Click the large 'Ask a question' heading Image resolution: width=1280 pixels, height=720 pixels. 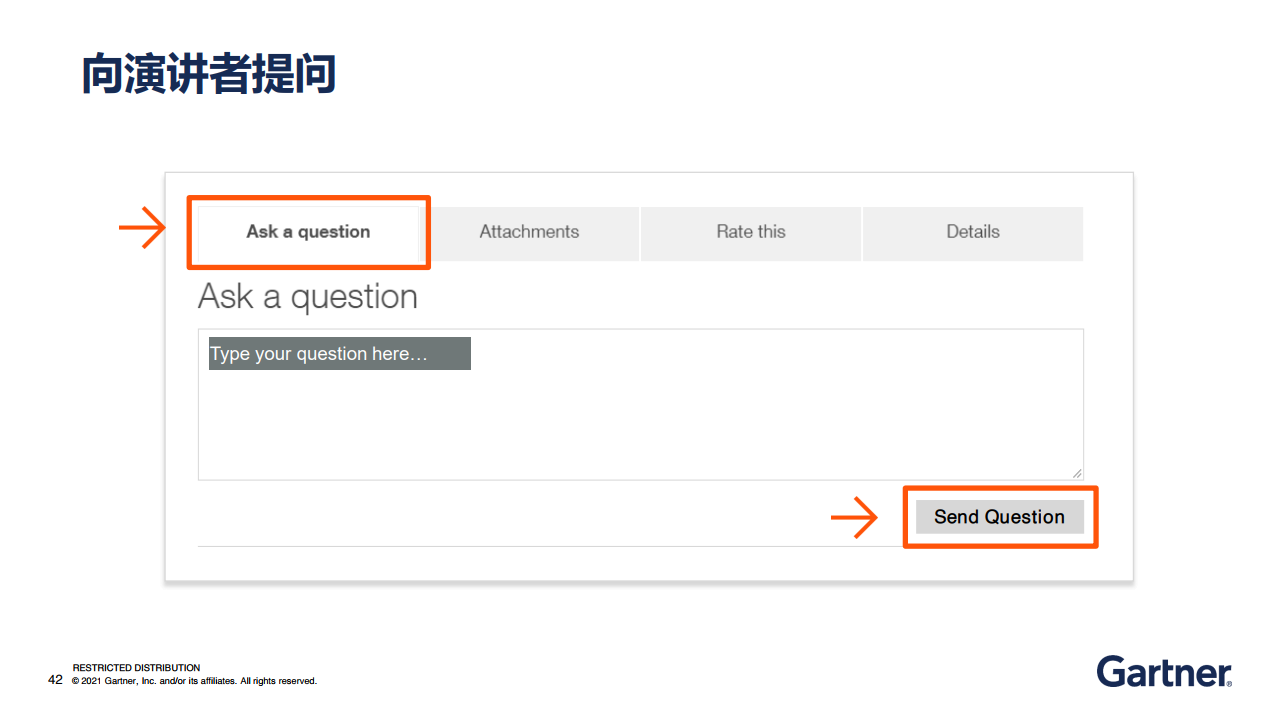(308, 297)
